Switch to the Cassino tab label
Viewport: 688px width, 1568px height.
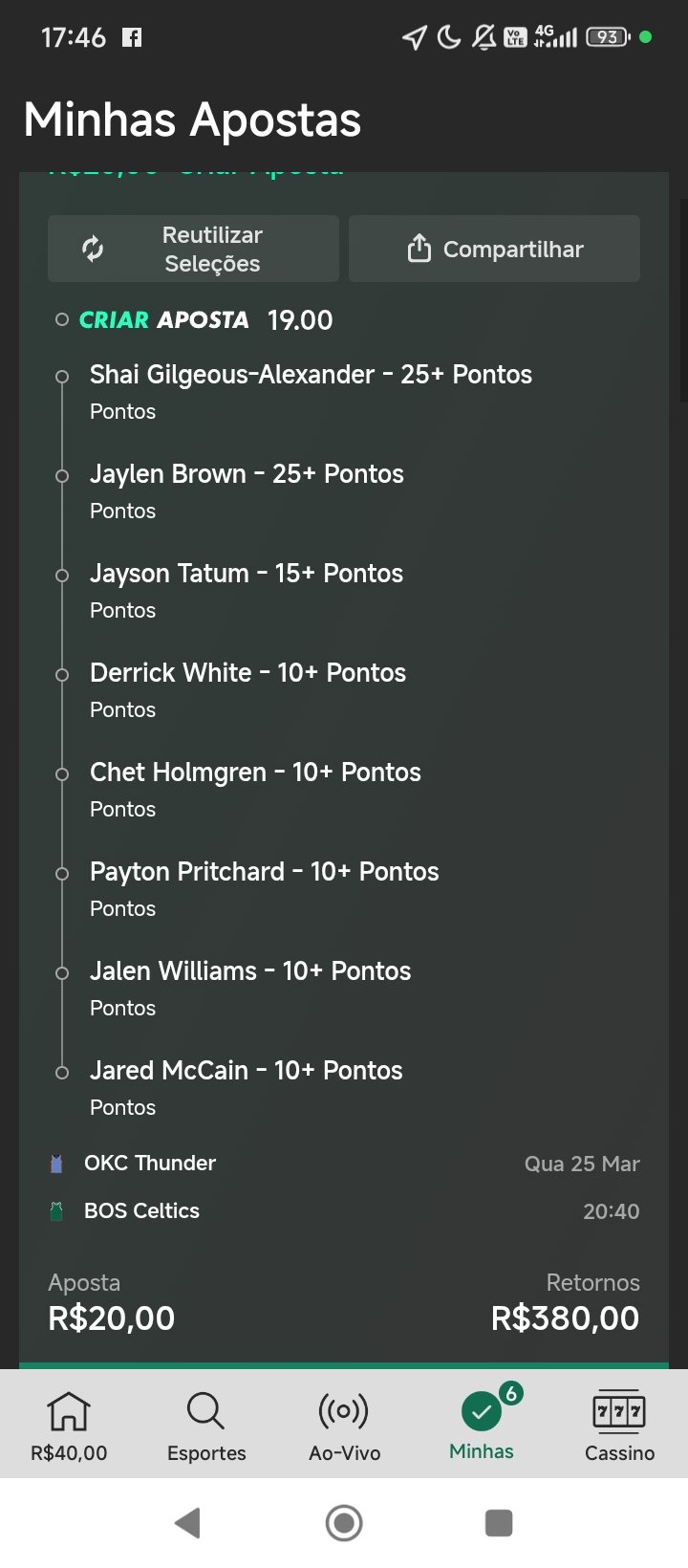619,1453
